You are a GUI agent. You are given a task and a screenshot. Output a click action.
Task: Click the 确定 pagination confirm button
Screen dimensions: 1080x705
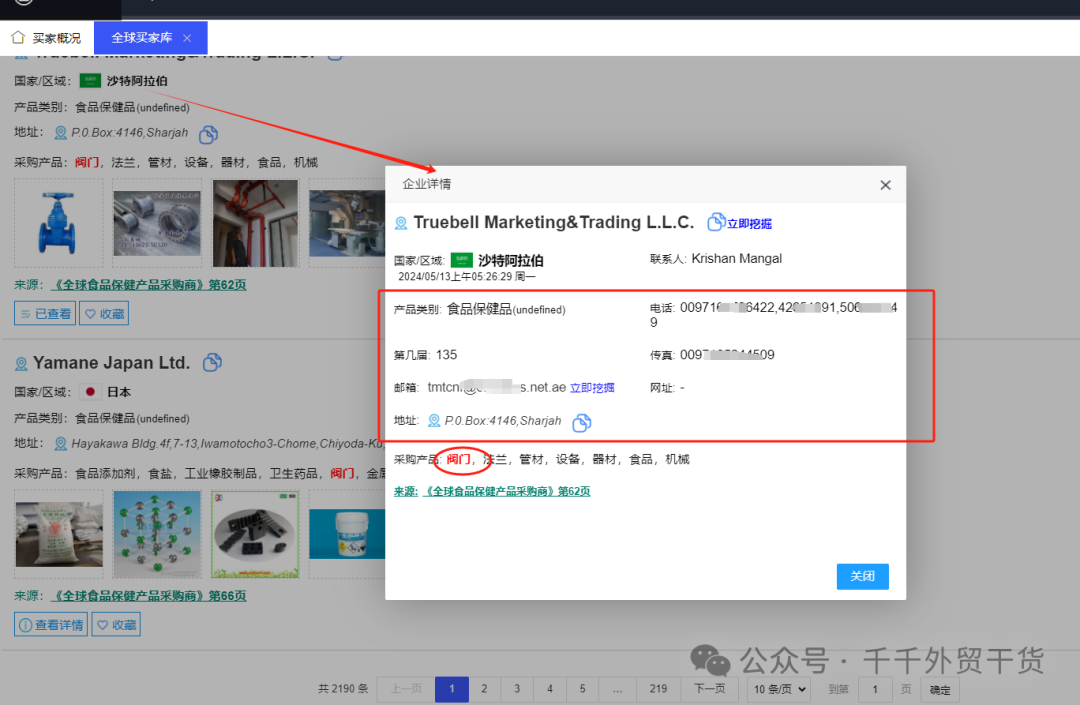(939, 690)
